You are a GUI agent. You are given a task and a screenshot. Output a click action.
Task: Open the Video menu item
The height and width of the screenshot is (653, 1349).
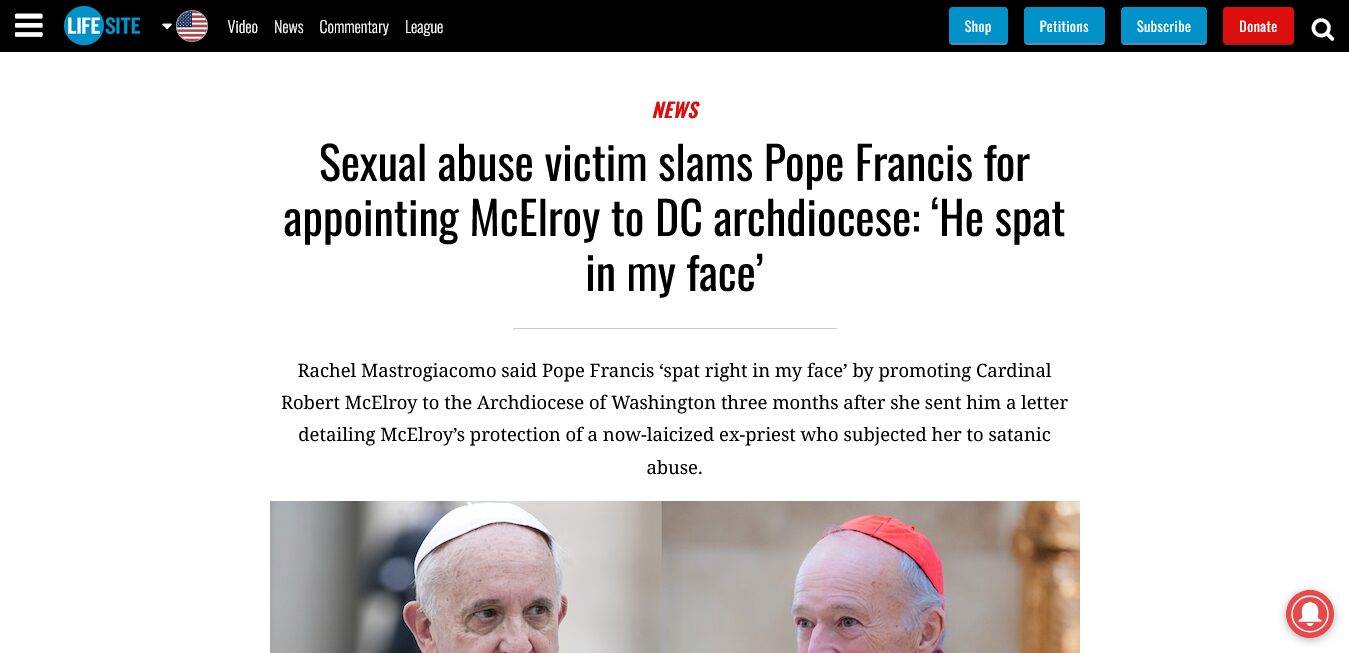[242, 27]
